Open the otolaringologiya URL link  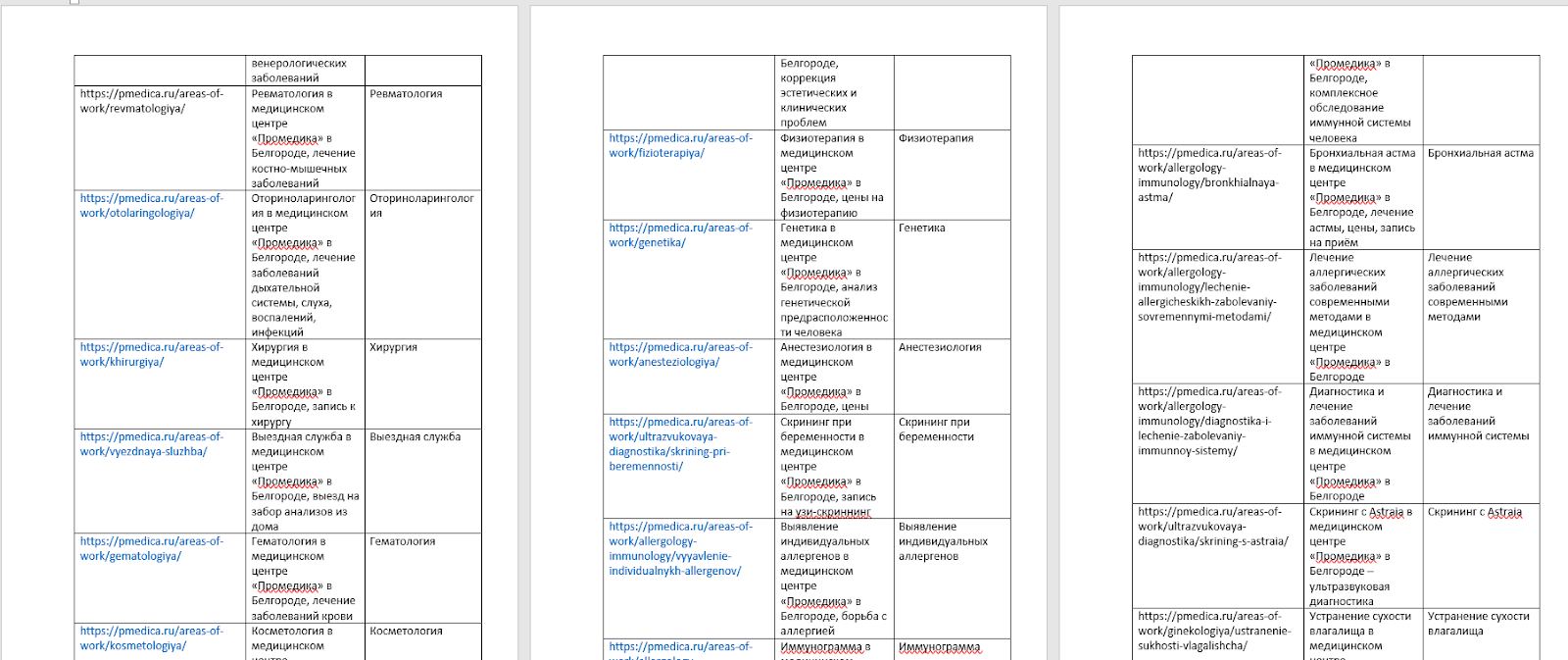pos(152,205)
